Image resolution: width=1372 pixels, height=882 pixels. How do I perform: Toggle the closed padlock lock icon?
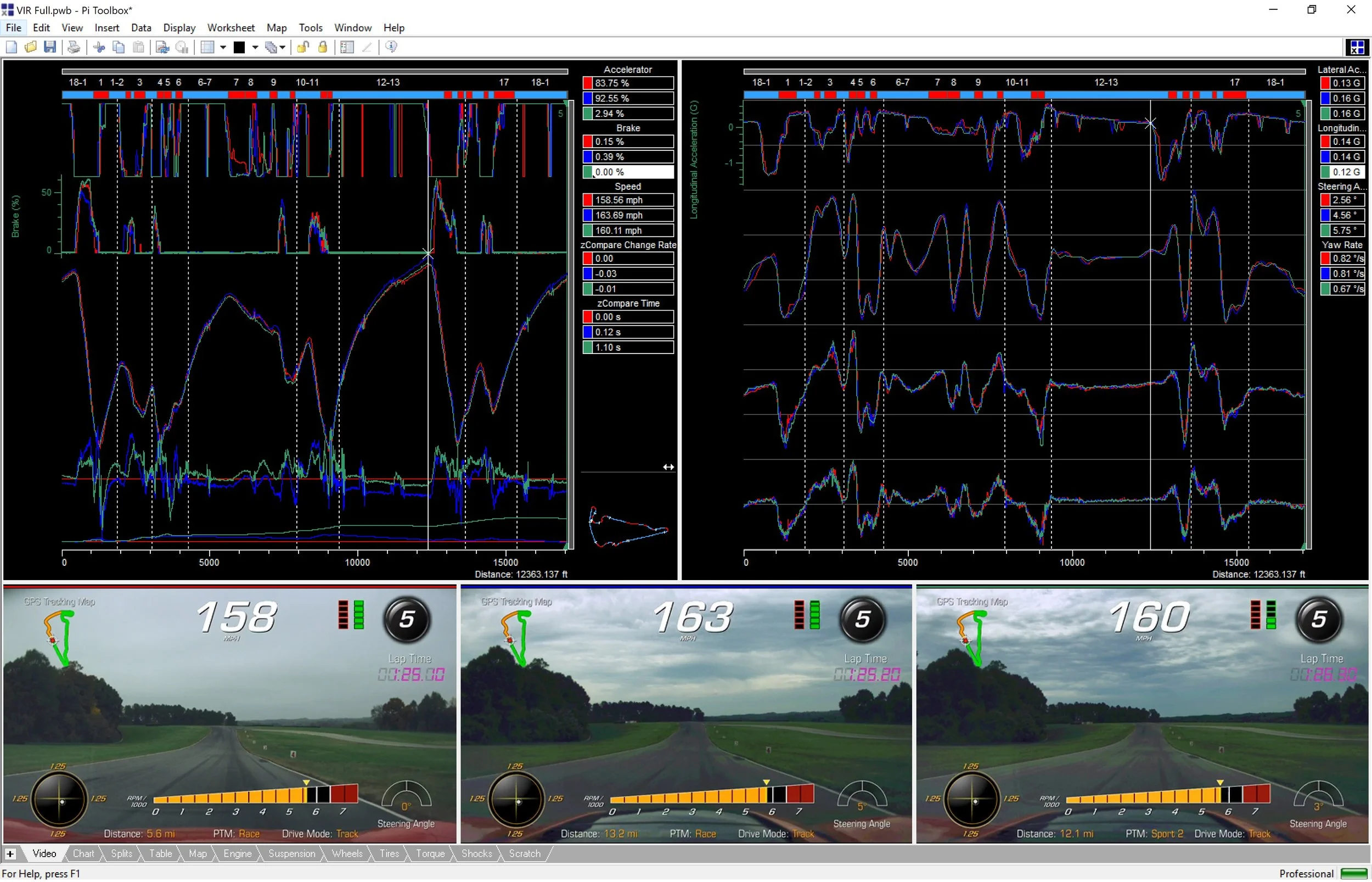pyautogui.click(x=323, y=48)
